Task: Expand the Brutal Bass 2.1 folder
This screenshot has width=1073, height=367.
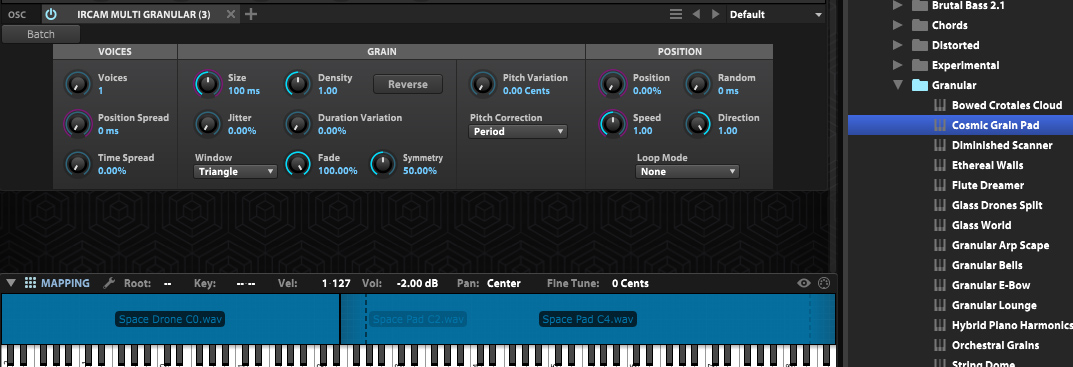Action: point(898,5)
